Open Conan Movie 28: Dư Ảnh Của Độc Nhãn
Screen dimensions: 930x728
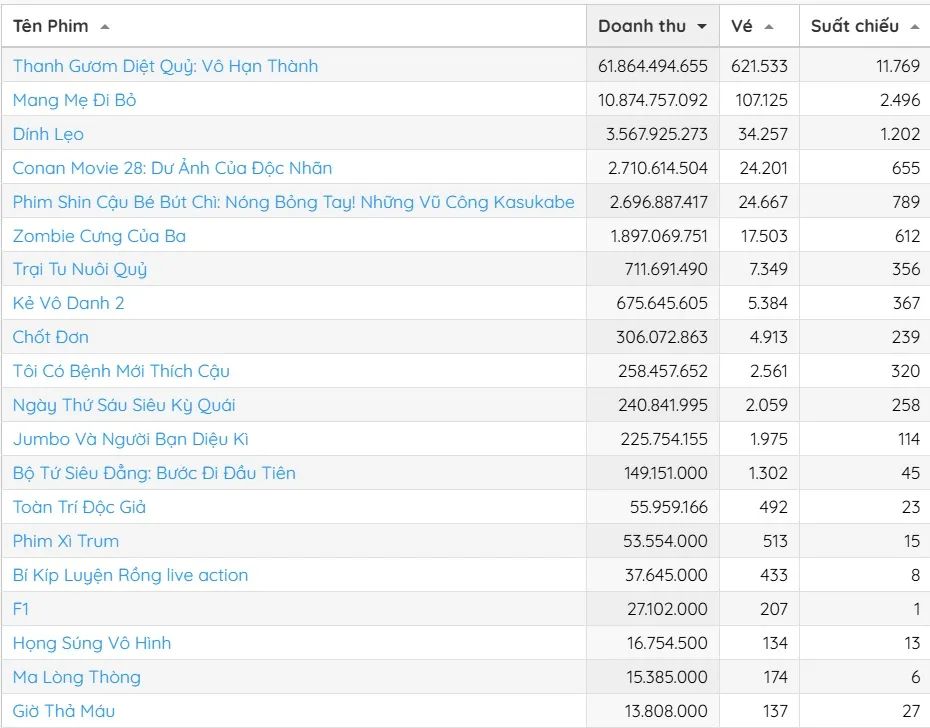click(x=172, y=168)
